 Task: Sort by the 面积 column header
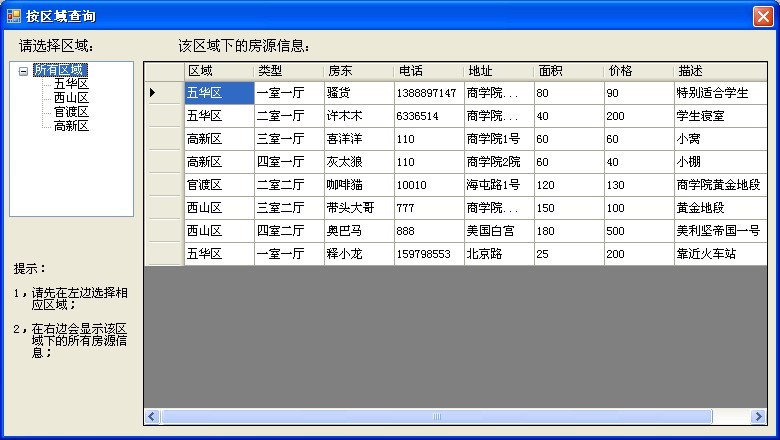coord(570,71)
